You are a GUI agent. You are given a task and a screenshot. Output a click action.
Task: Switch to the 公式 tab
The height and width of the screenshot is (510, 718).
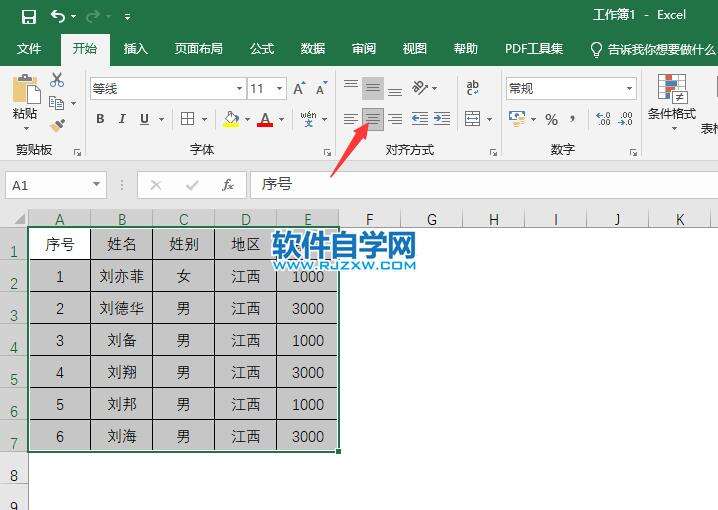(x=262, y=49)
